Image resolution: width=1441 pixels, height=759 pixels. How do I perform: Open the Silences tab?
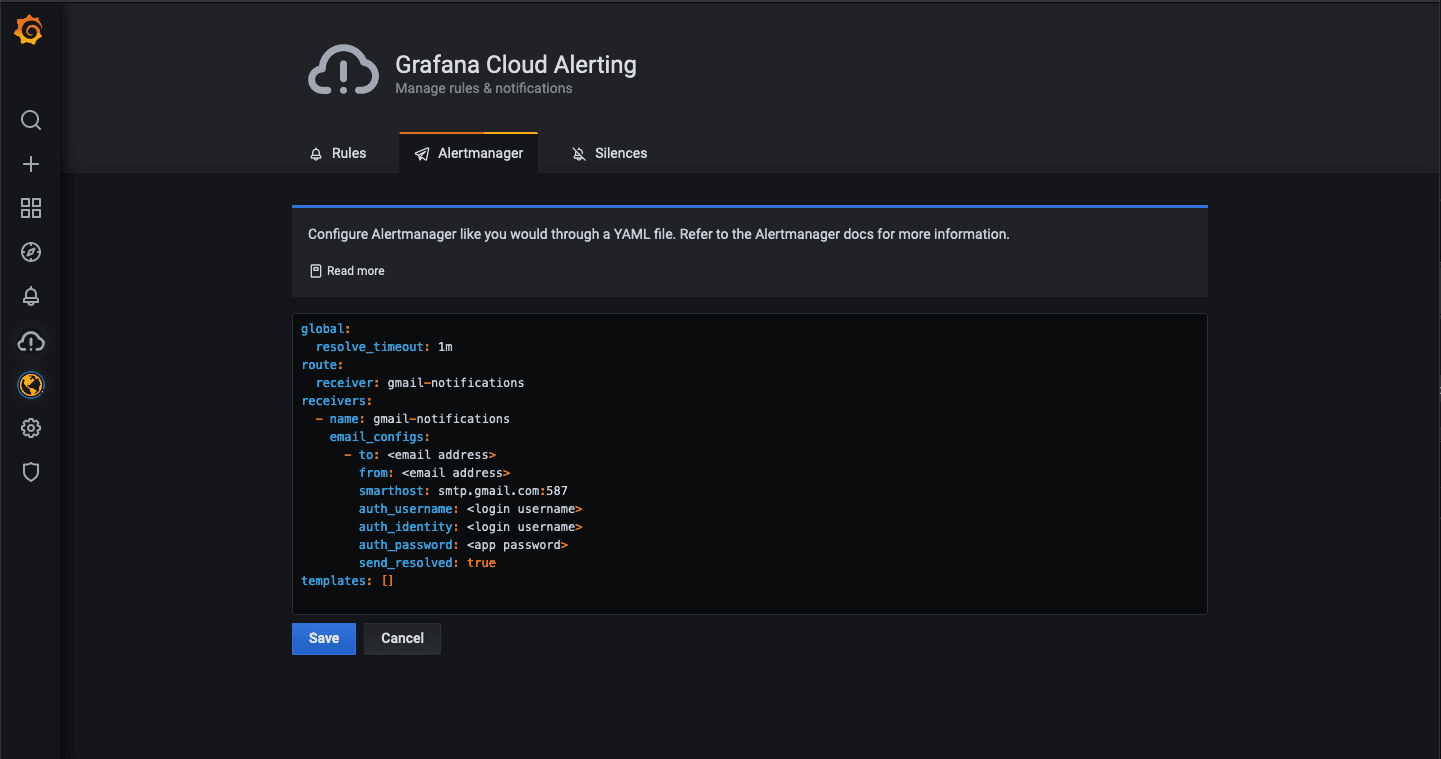pos(609,154)
